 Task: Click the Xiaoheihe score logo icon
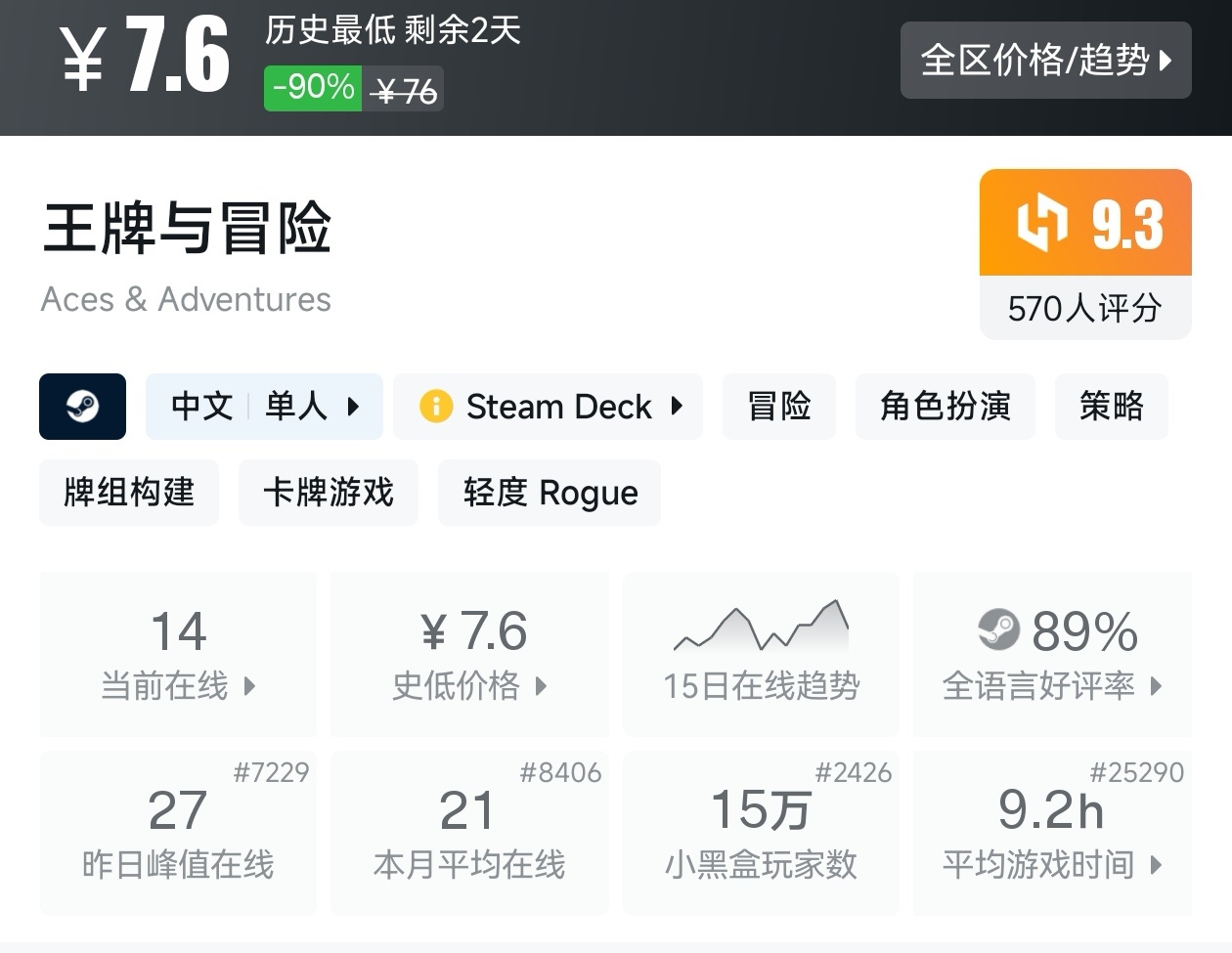[1041, 223]
